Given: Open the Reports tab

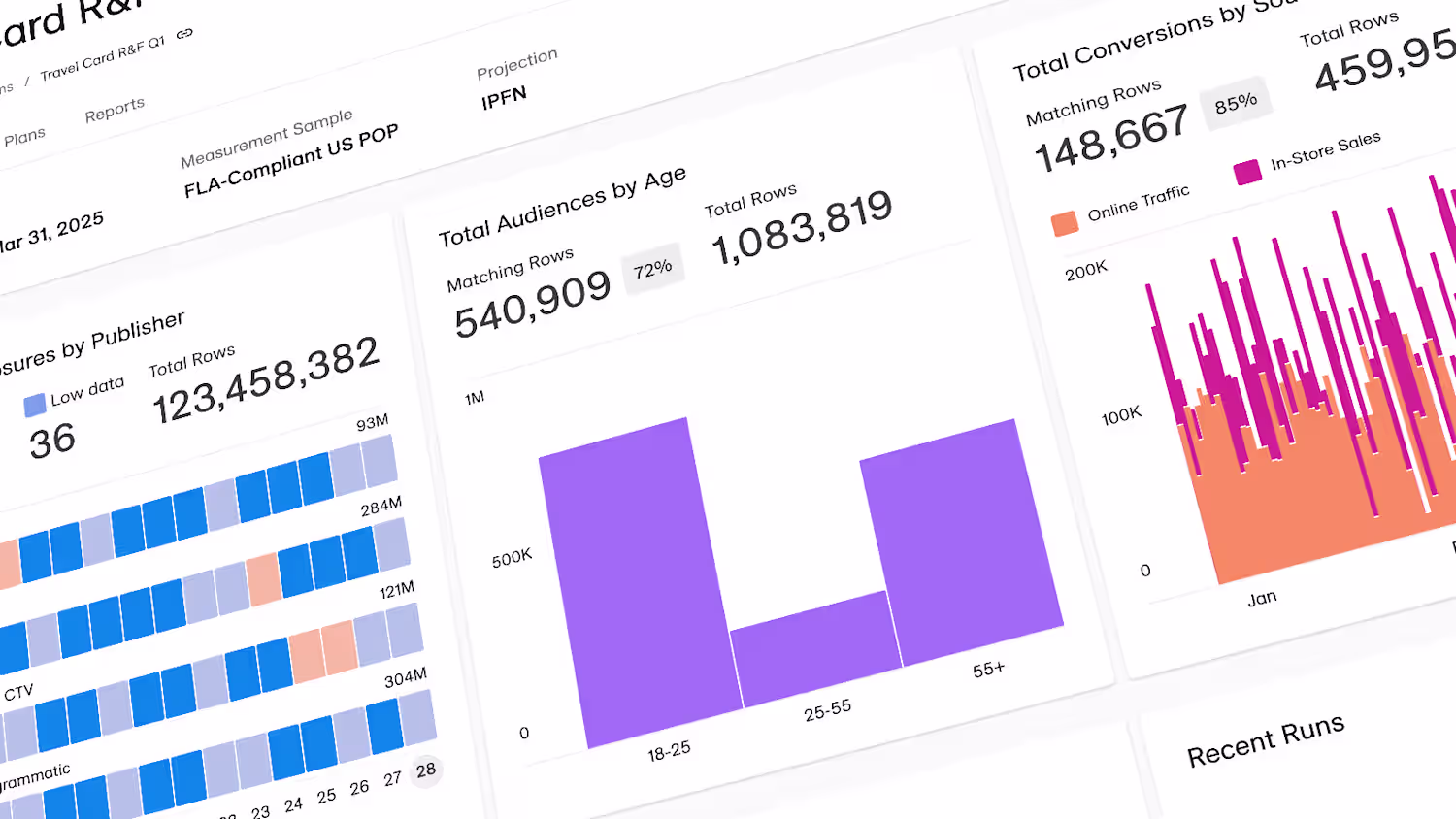Looking at the screenshot, I should (115, 110).
